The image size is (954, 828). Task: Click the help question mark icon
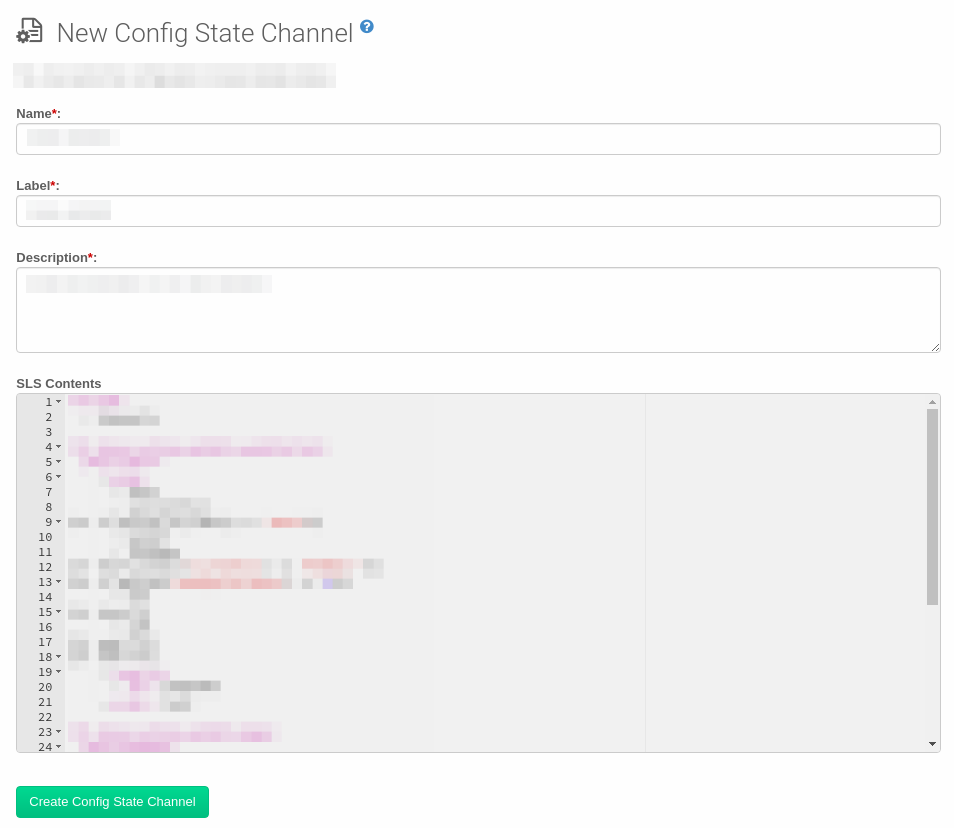[x=367, y=27]
